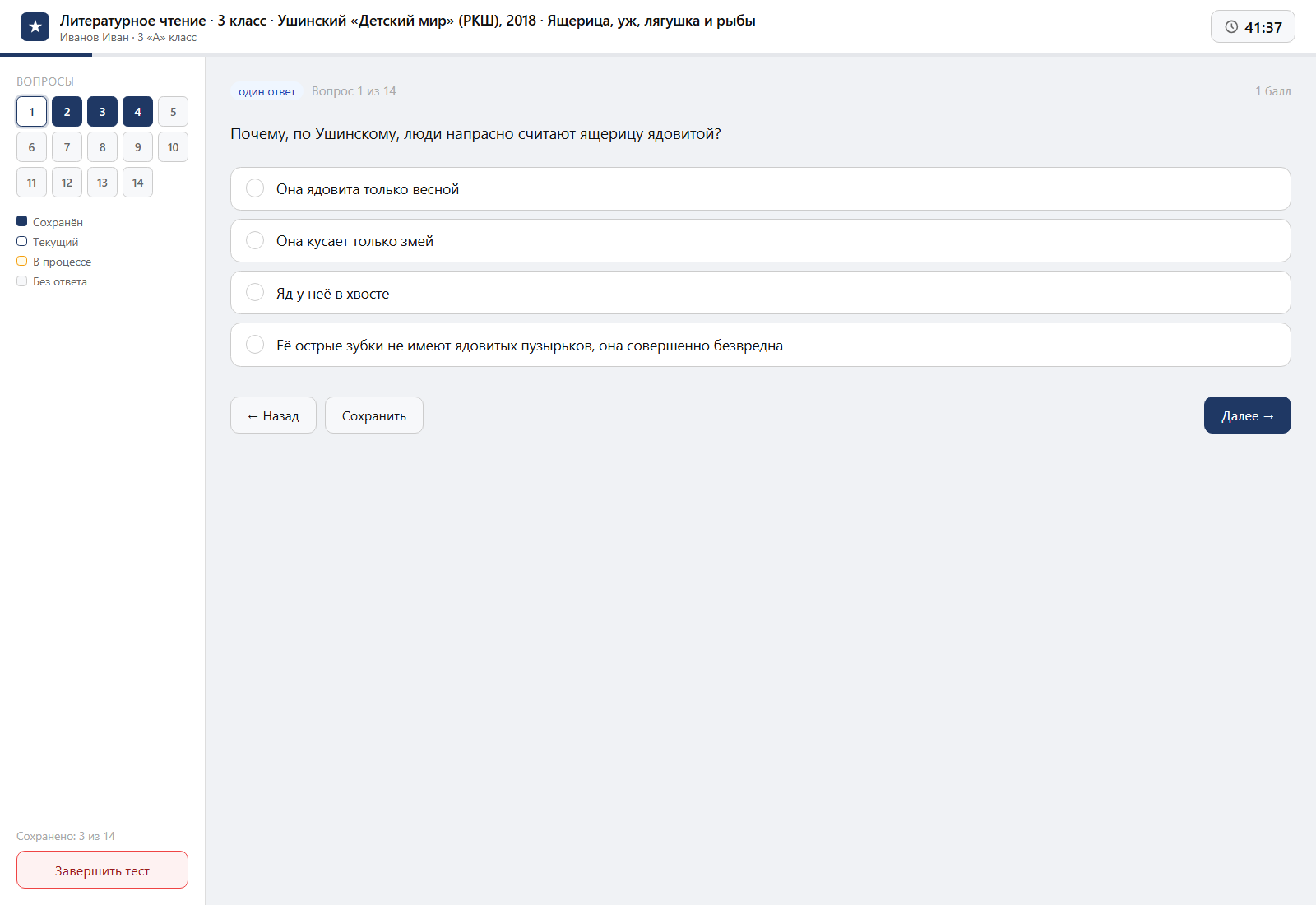Click the "ВОПРОСЫ" sidebar heading
The height and width of the screenshot is (905, 1316).
point(45,81)
